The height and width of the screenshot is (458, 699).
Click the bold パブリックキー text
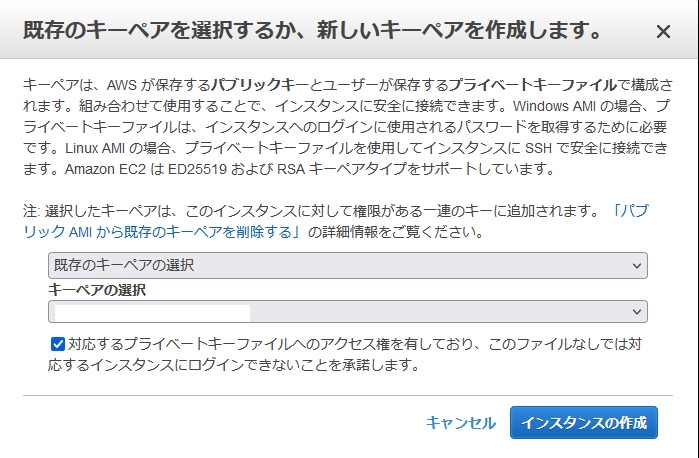point(259,85)
